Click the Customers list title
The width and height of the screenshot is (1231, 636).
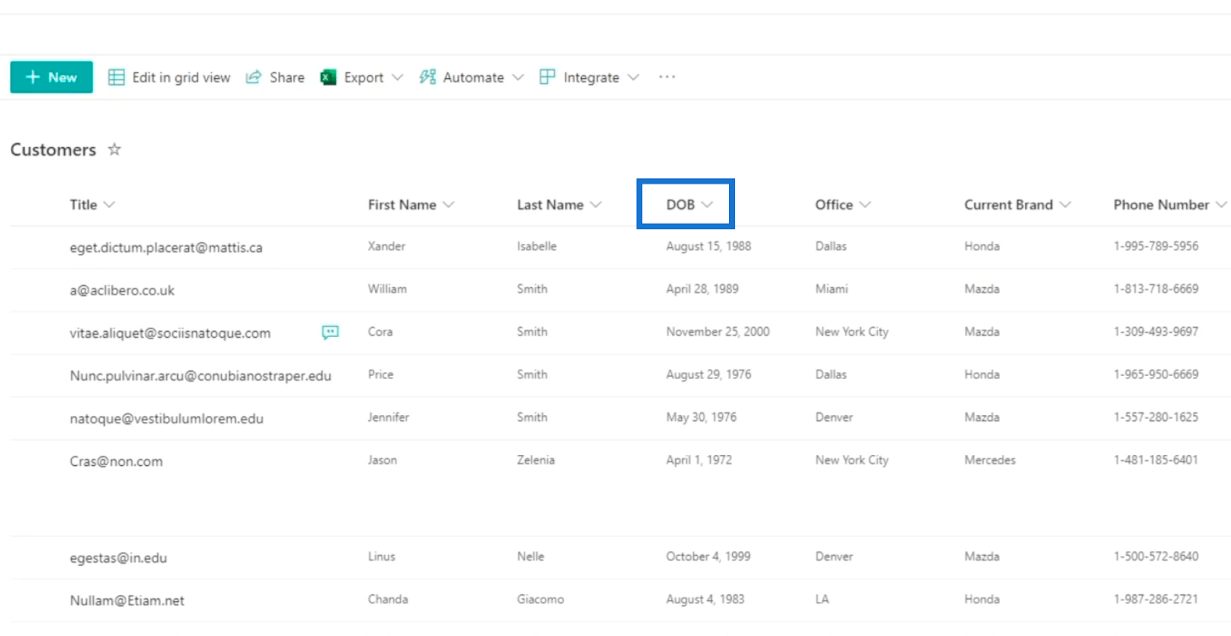tap(53, 149)
